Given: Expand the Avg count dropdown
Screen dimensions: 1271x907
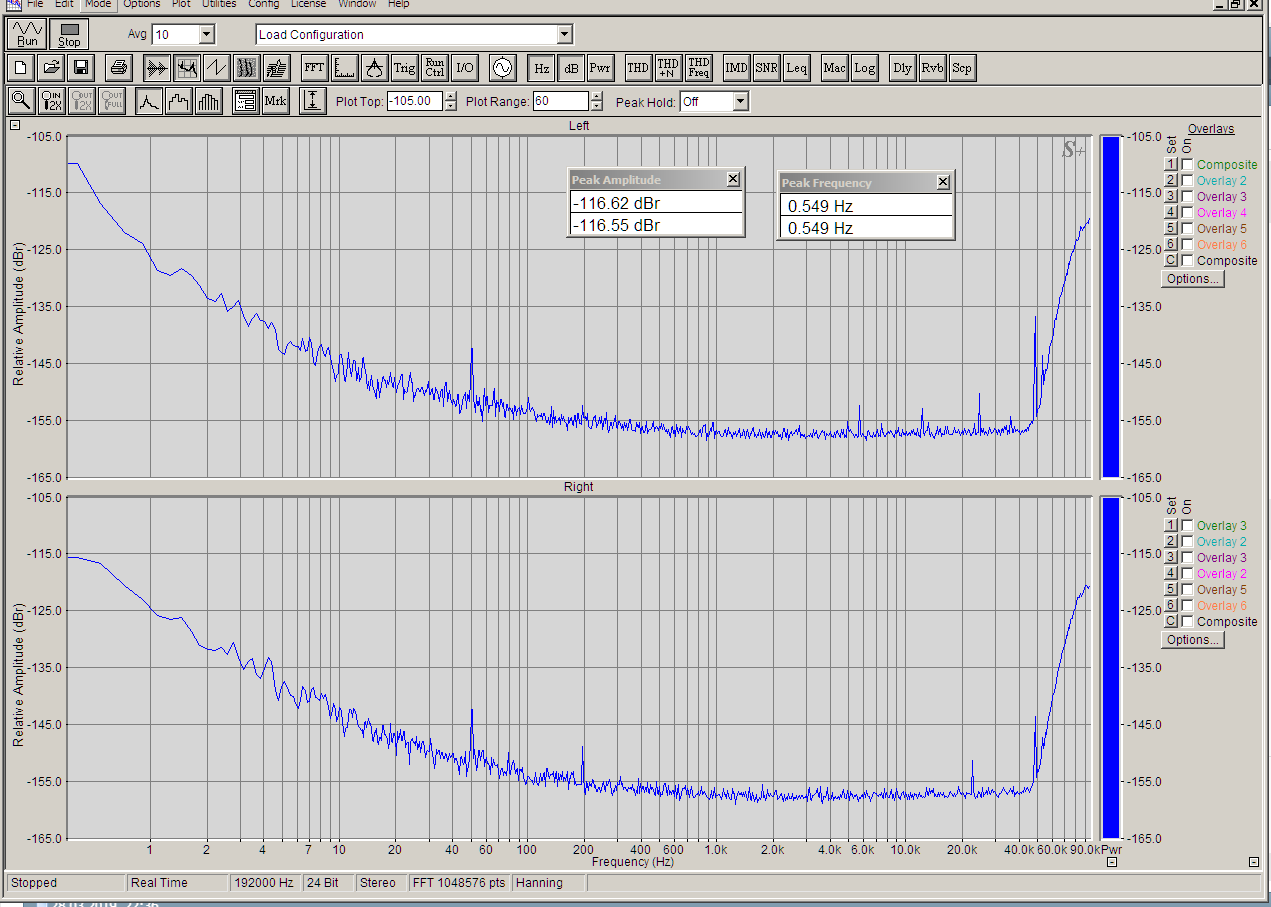Looking at the screenshot, I should coord(206,35).
